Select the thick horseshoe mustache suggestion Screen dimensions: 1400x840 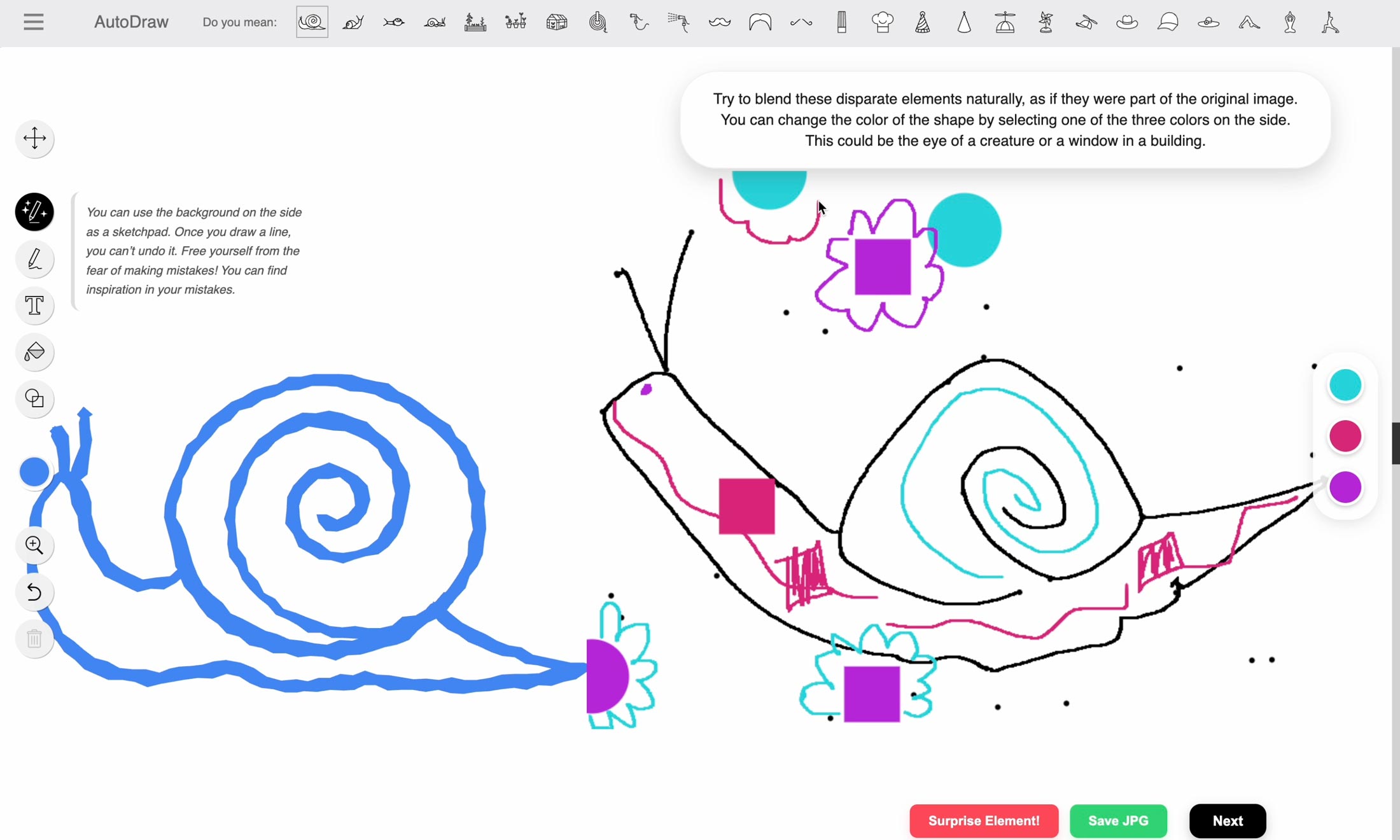(760, 22)
